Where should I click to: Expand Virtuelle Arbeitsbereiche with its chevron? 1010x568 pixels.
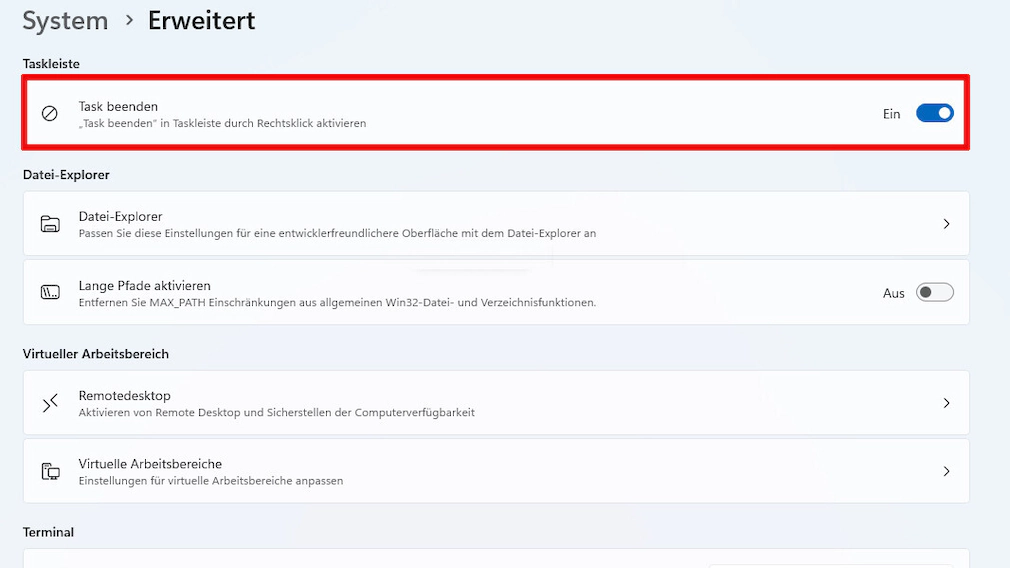(x=946, y=471)
